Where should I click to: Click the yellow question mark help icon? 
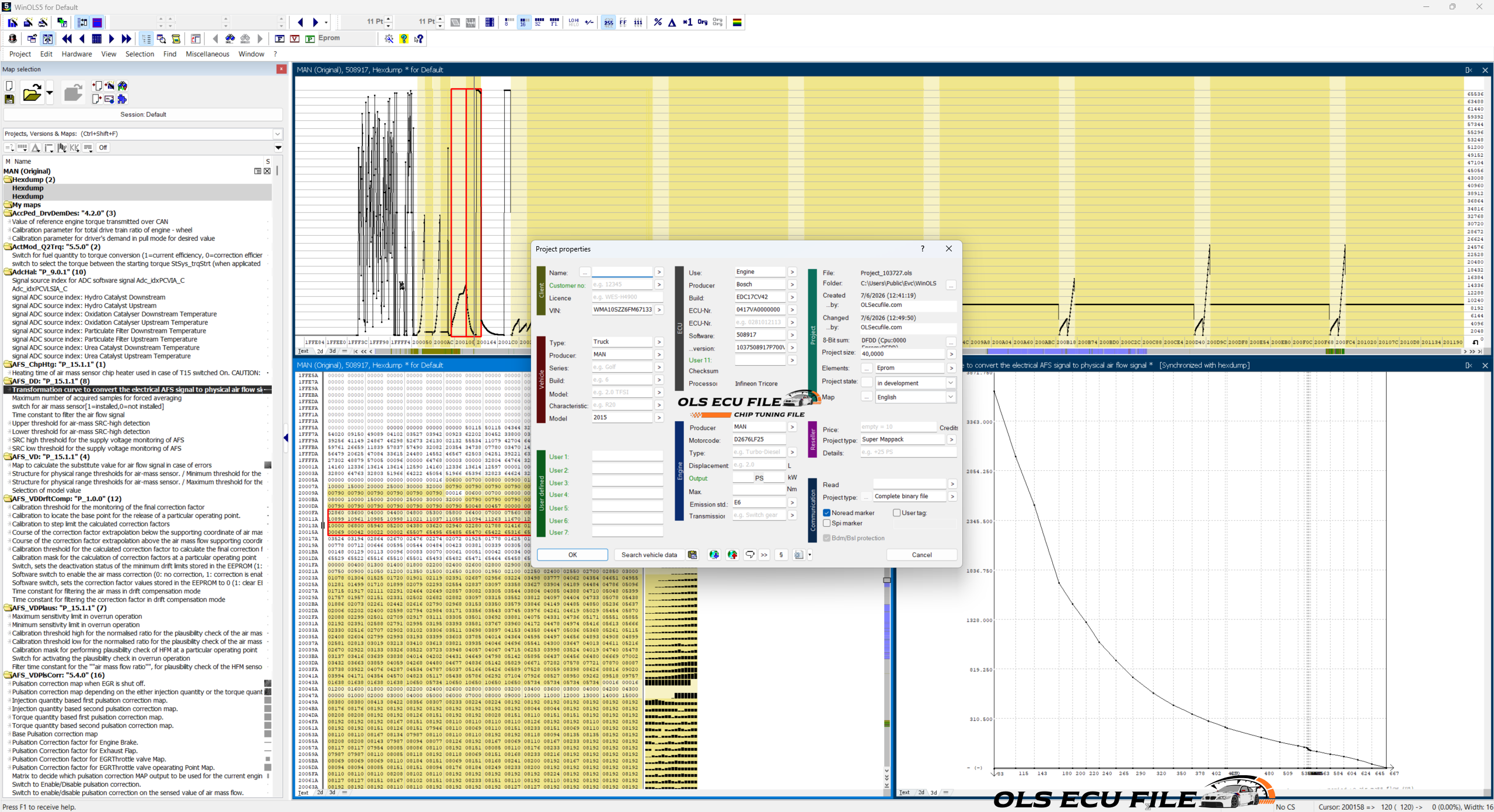[404, 38]
